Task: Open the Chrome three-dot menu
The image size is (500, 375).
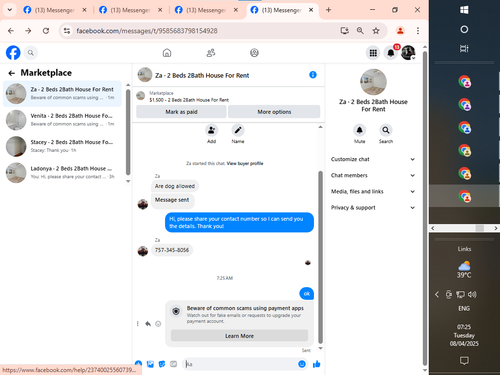Action: coord(418,31)
